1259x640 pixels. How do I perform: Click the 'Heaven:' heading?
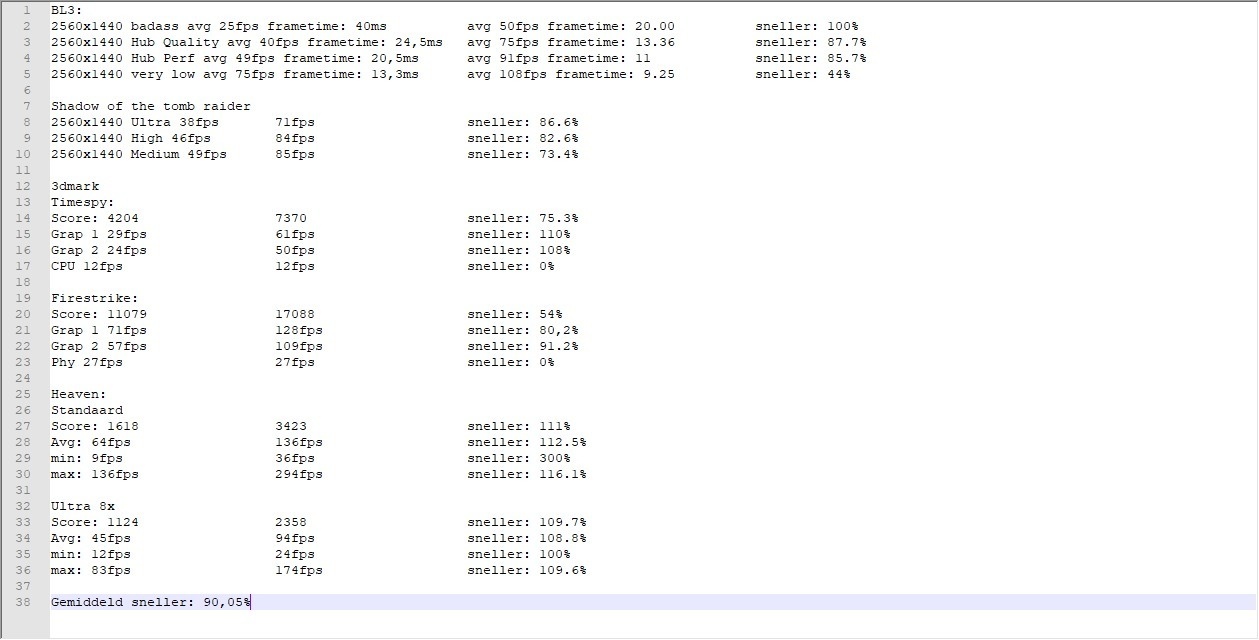tap(79, 394)
